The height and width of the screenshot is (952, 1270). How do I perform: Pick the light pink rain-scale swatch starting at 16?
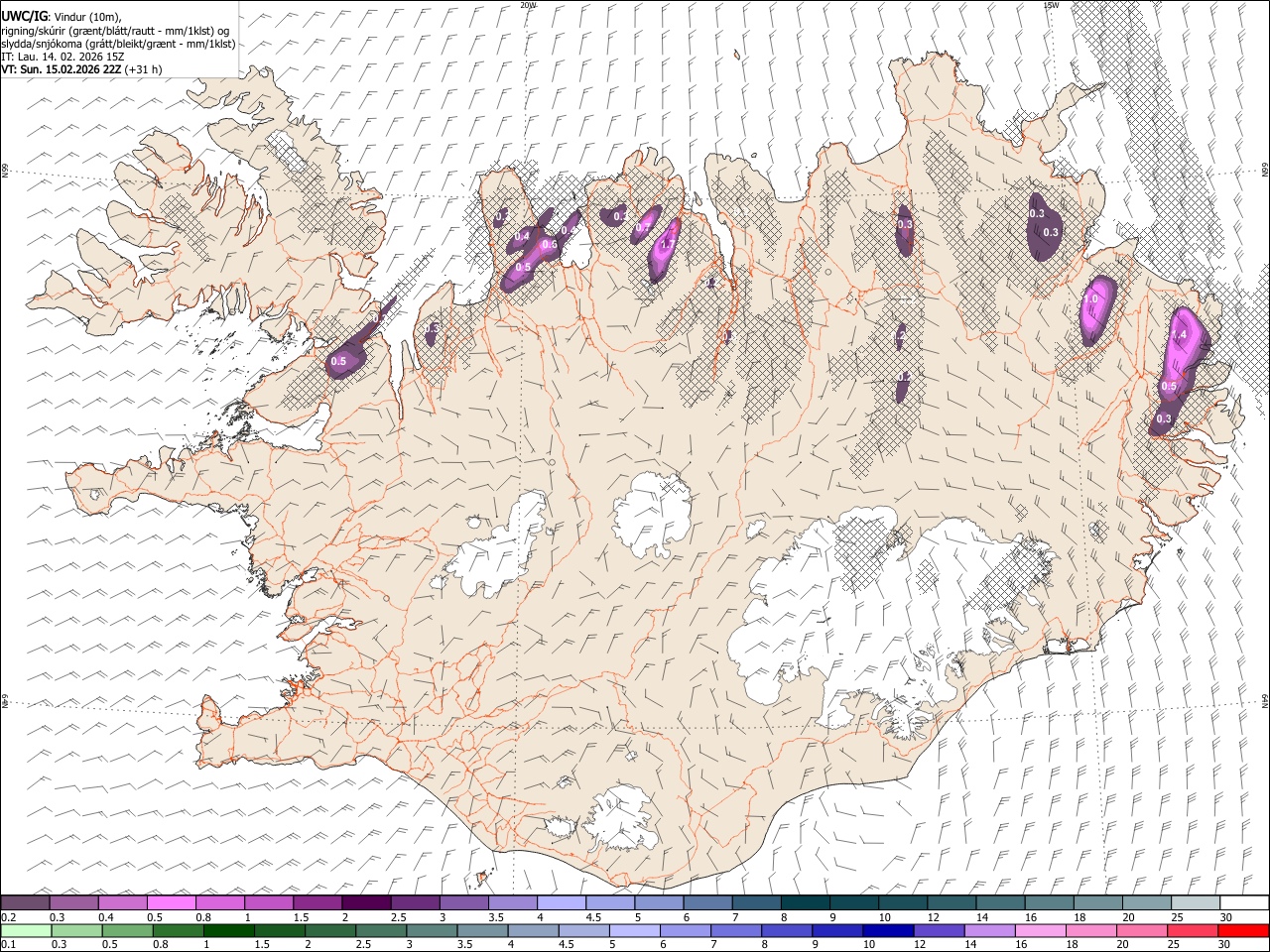click(x=1040, y=931)
